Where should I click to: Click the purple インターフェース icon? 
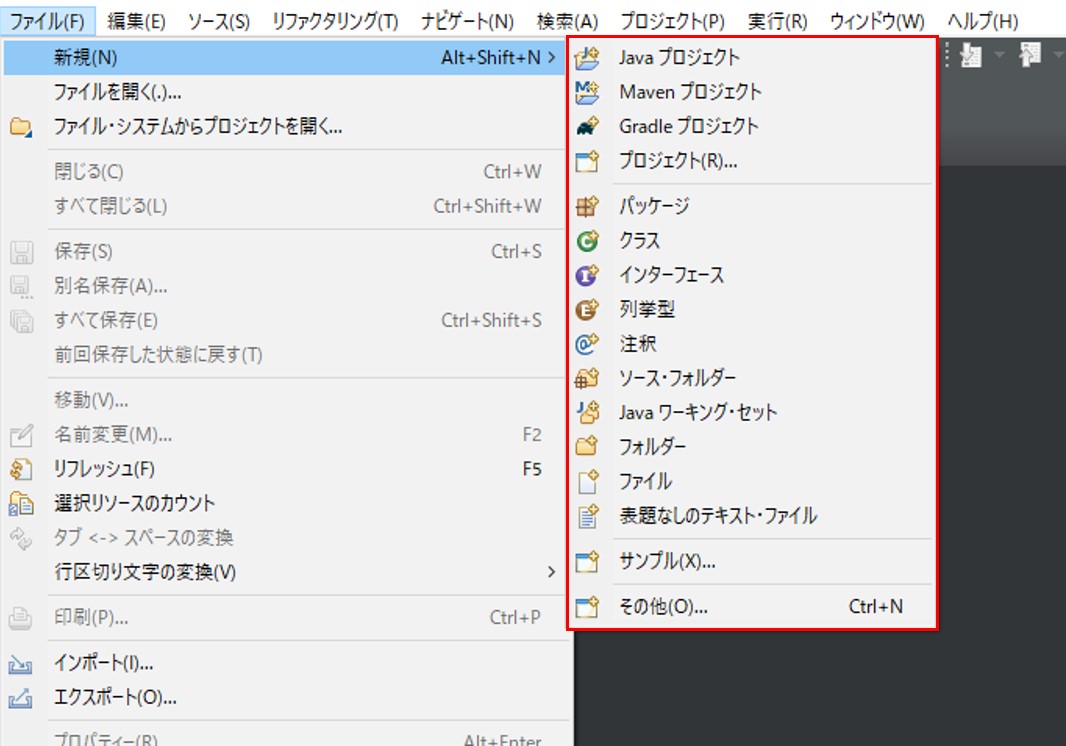pyautogui.click(x=587, y=275)
